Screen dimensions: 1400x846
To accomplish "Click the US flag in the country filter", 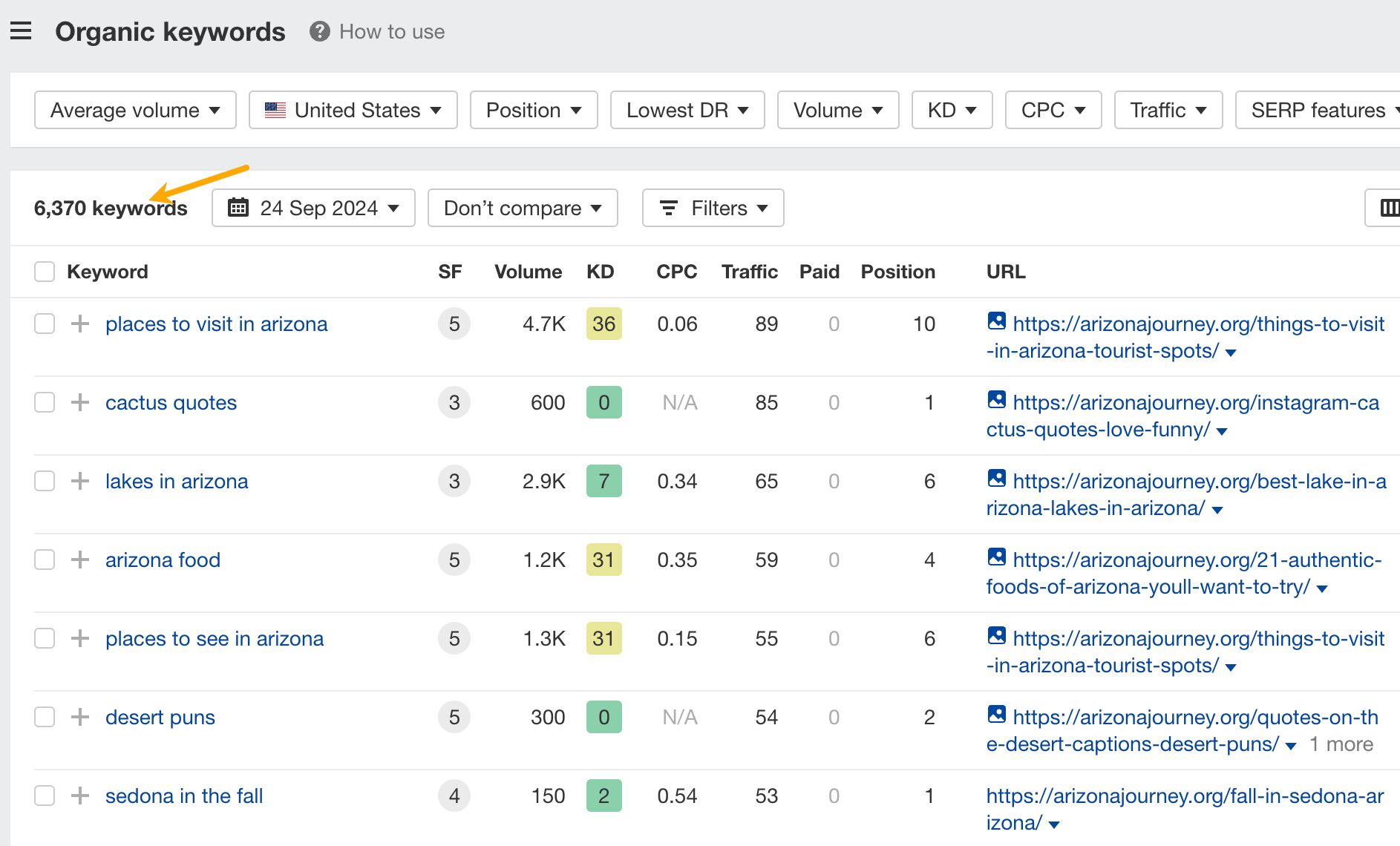I will point(275,110).
